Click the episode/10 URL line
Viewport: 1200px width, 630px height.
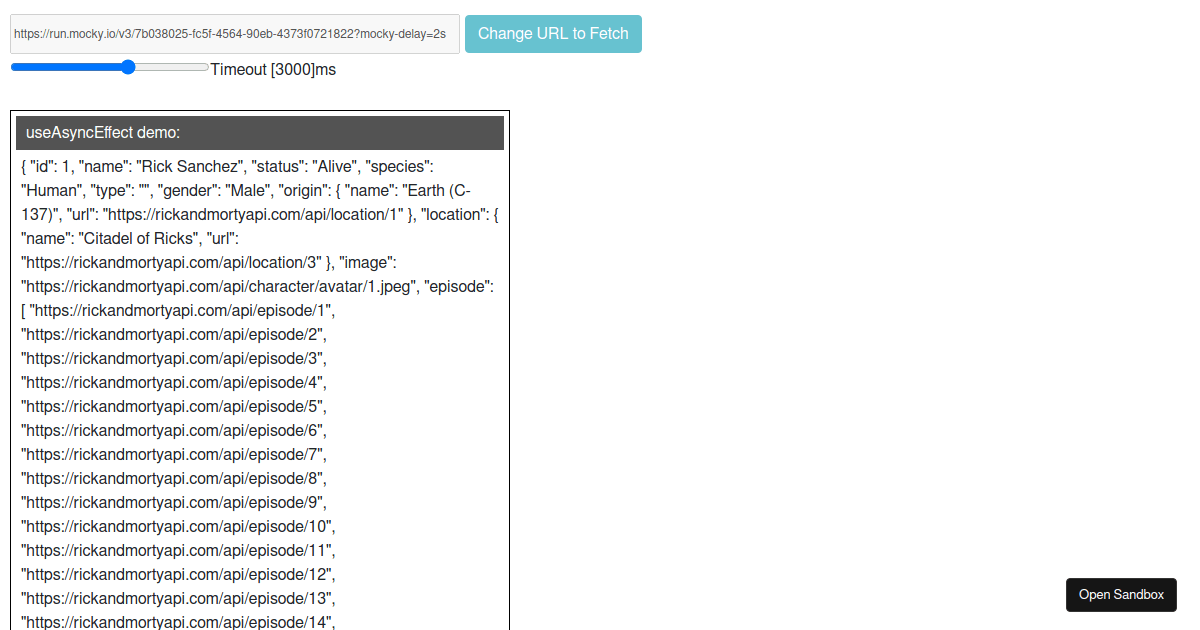(x=178, y=526)
